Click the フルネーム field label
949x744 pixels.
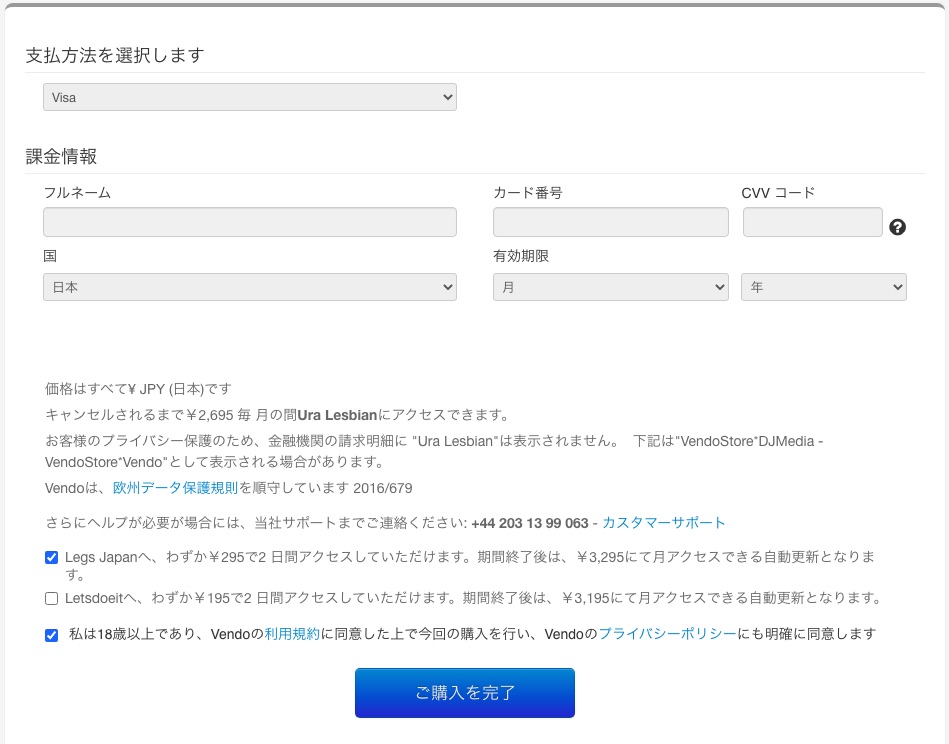[77, 193]
